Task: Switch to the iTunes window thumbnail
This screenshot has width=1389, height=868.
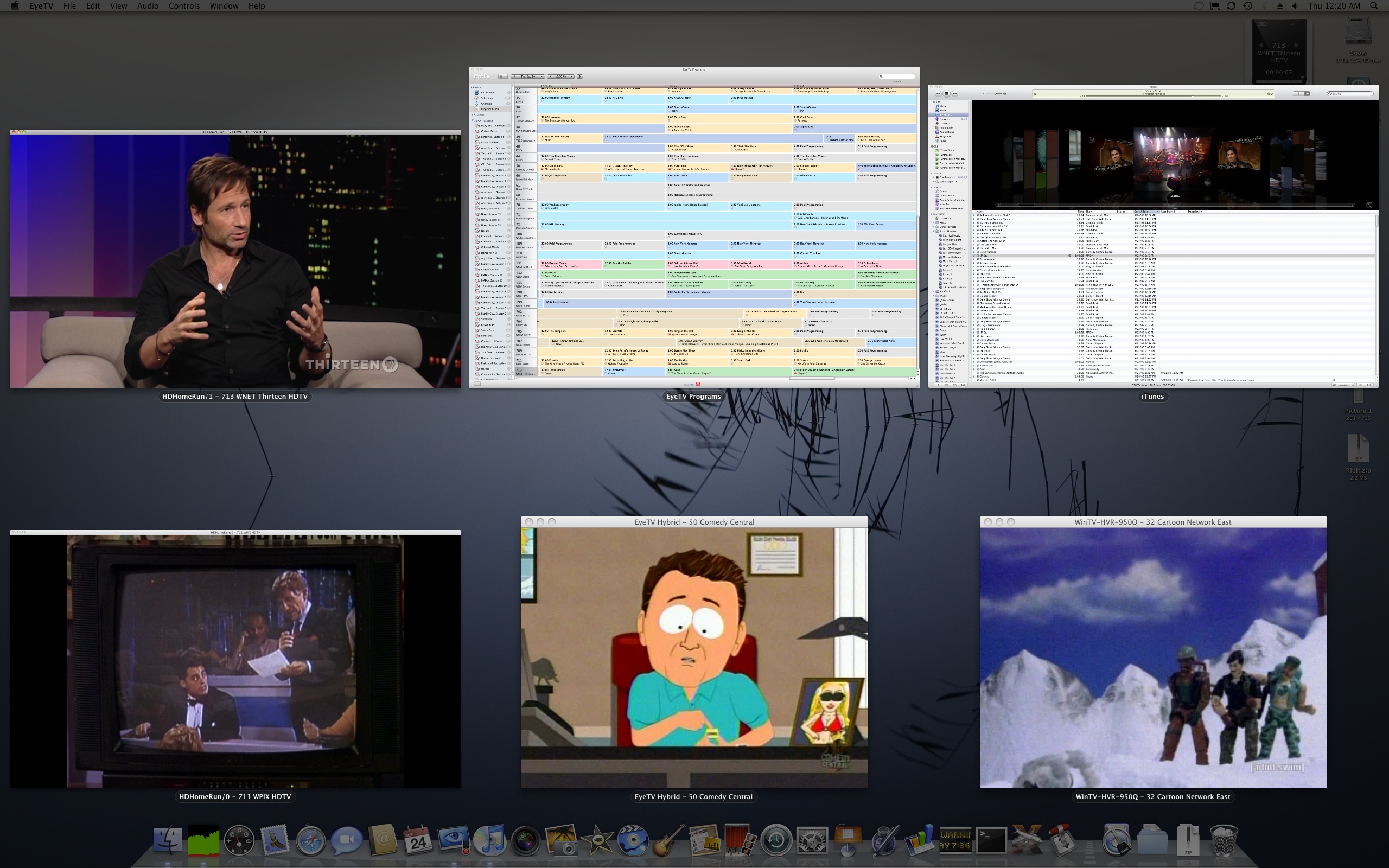Action: pos(1152,235)
